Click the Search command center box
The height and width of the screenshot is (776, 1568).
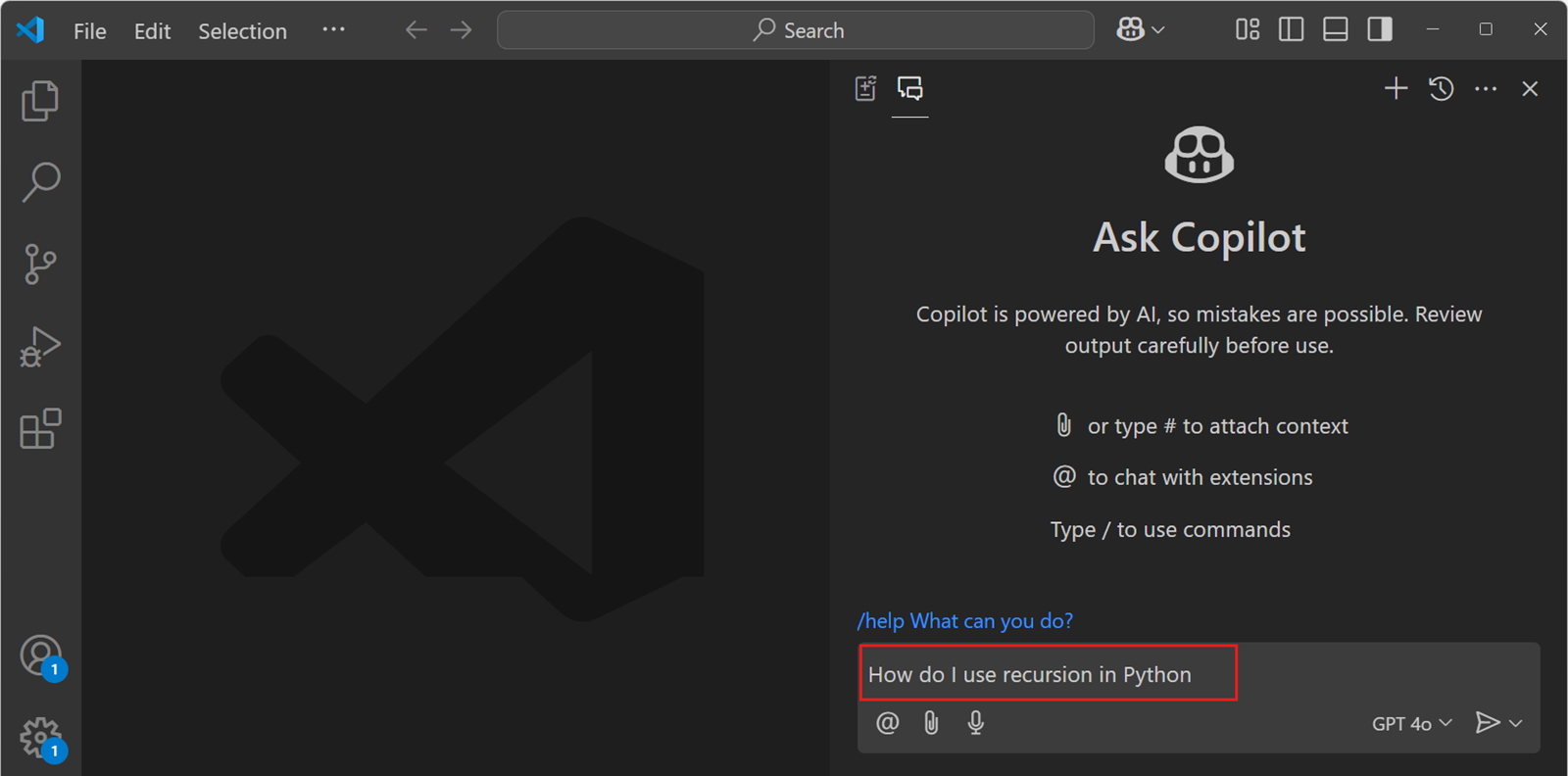point(796,30)
